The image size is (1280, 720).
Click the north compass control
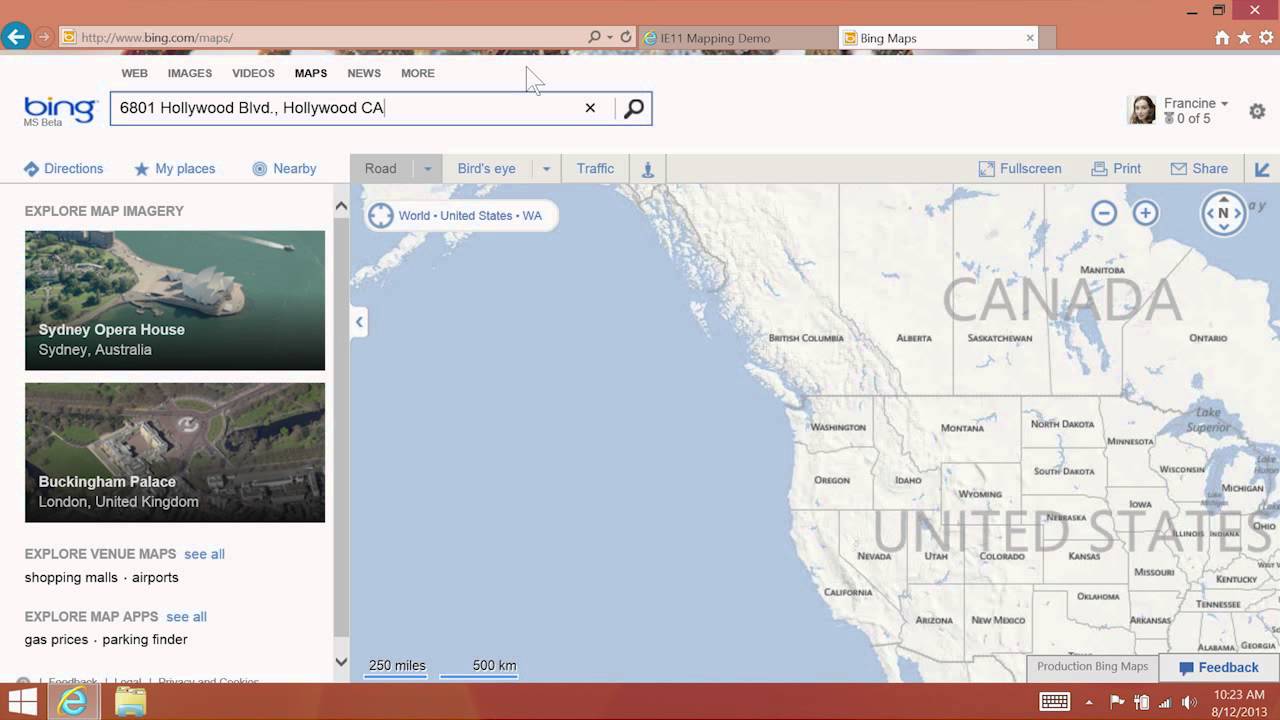coord(1223,212)
